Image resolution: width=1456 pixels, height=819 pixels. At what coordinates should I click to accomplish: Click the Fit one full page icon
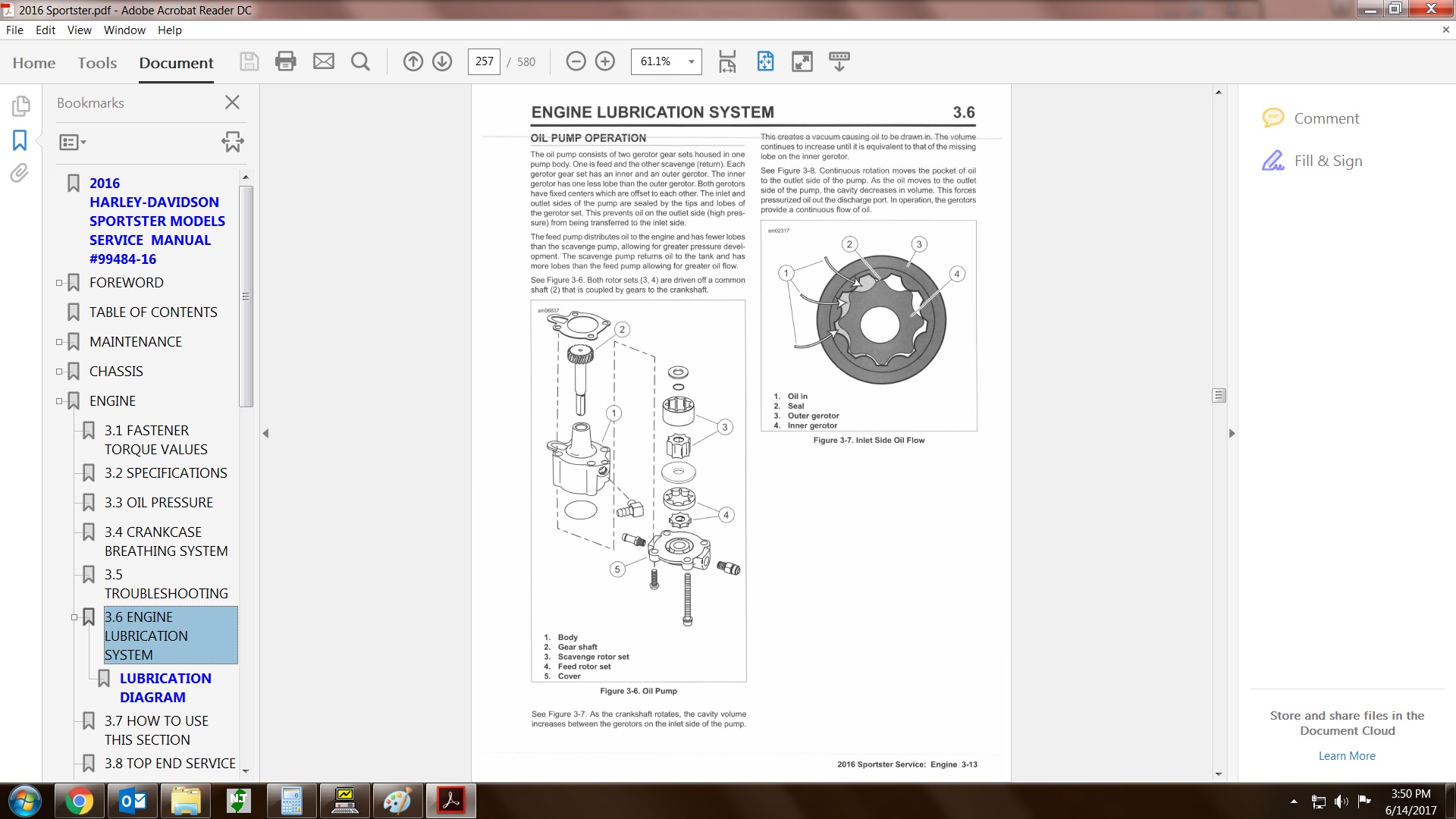(x=765, y=61)
